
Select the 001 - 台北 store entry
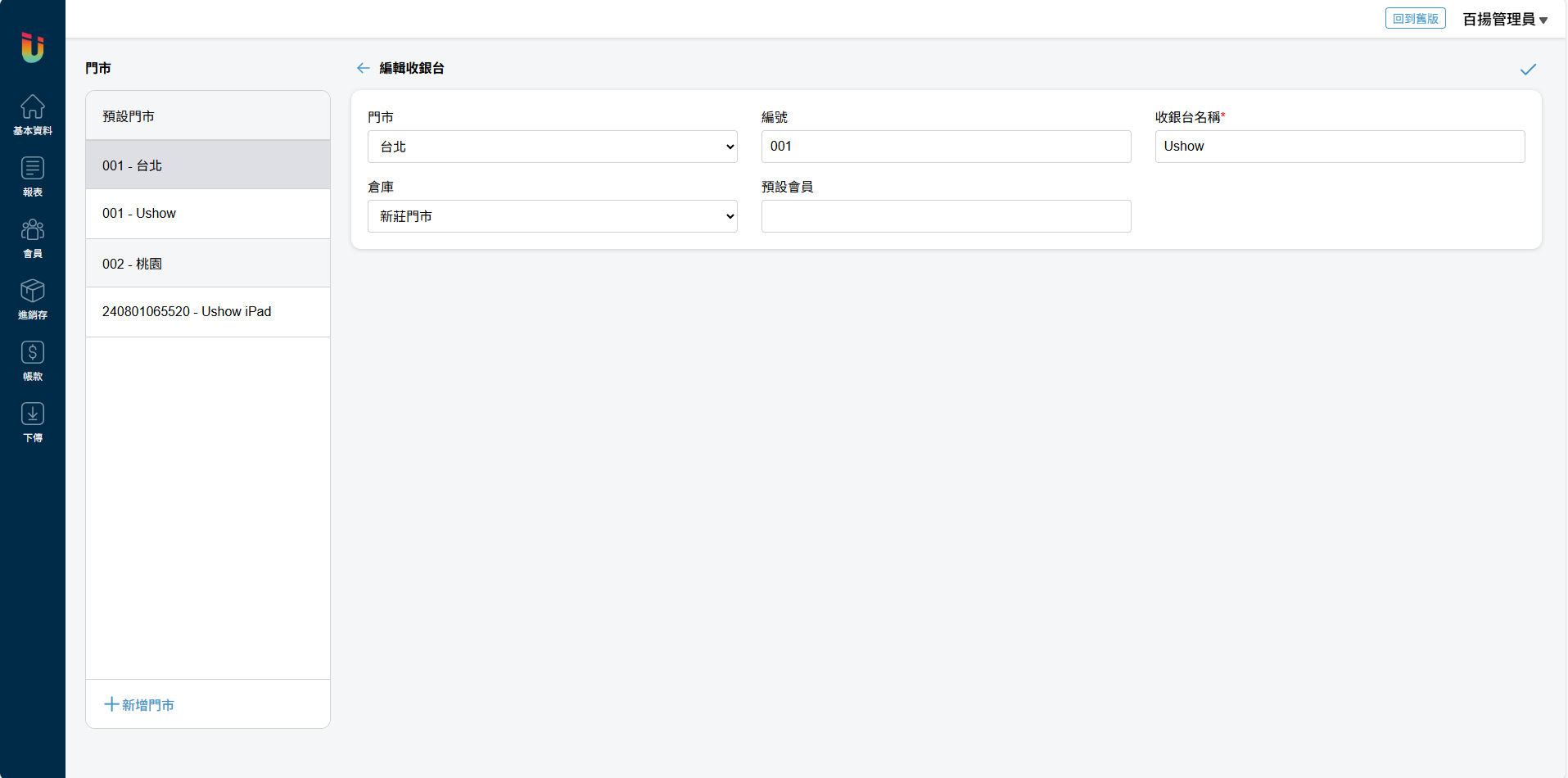(x=208, y=165)
